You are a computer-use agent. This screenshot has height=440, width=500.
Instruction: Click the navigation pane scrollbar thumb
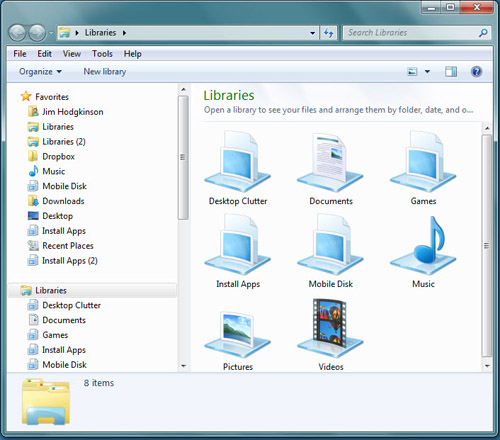click(x=183, y=157)
